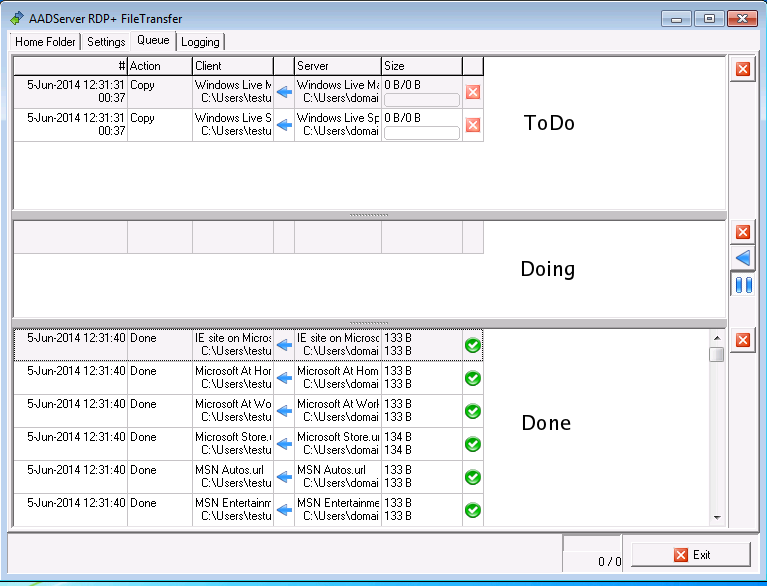The width and height of the screenshot is (767, 586).
Task: Click progress bar of first ToDo item
Action: click(x=421, y=100)
